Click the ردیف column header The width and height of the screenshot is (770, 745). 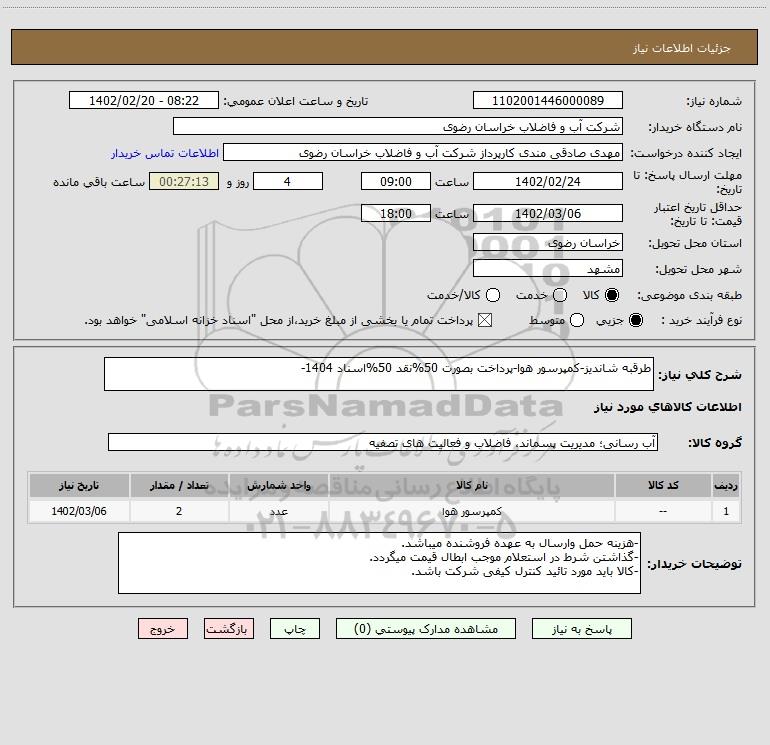[726, 485]
